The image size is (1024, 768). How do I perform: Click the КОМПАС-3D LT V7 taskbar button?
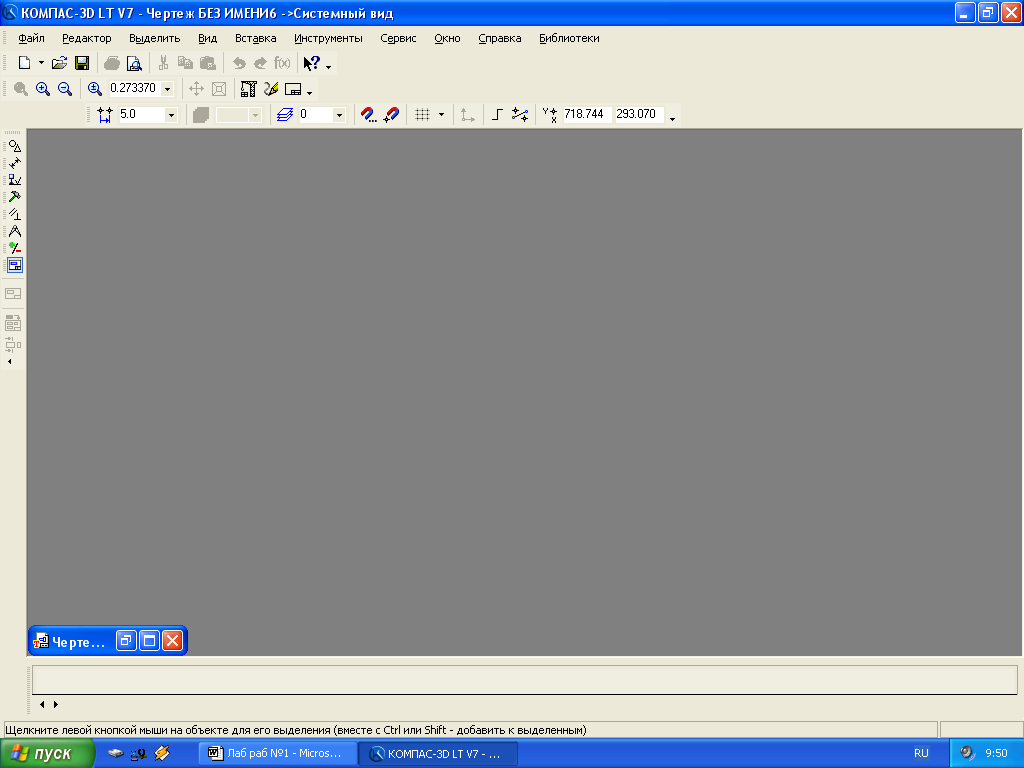click(438, 753)
